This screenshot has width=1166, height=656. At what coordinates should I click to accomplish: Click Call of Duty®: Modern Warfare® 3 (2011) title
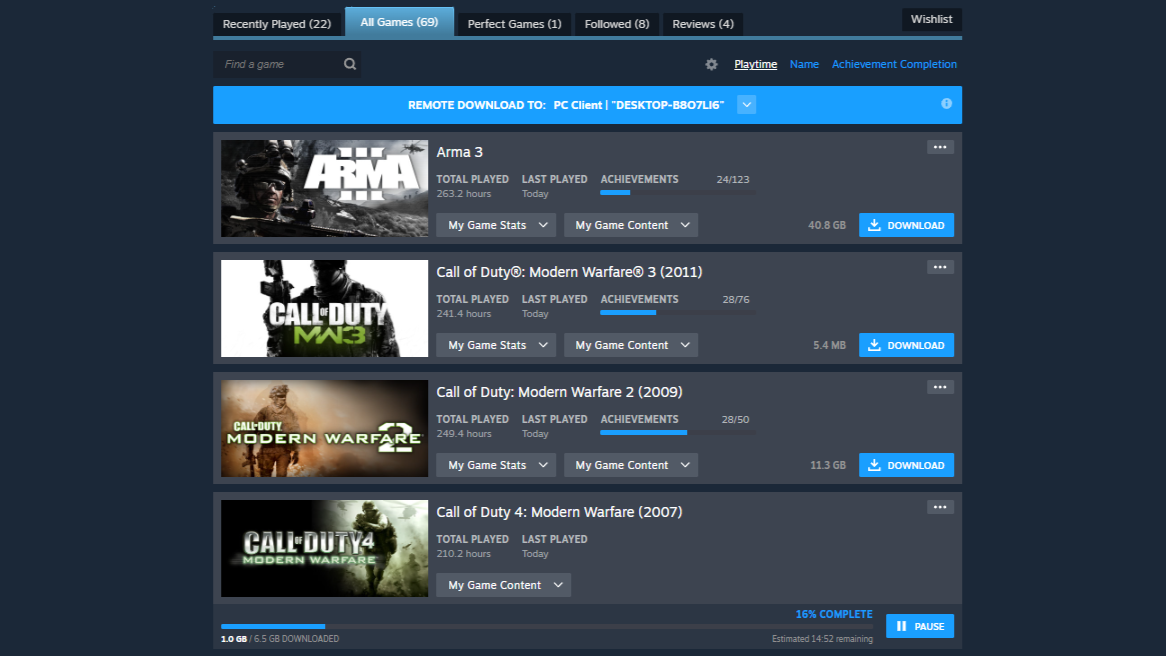coord(569,272)
